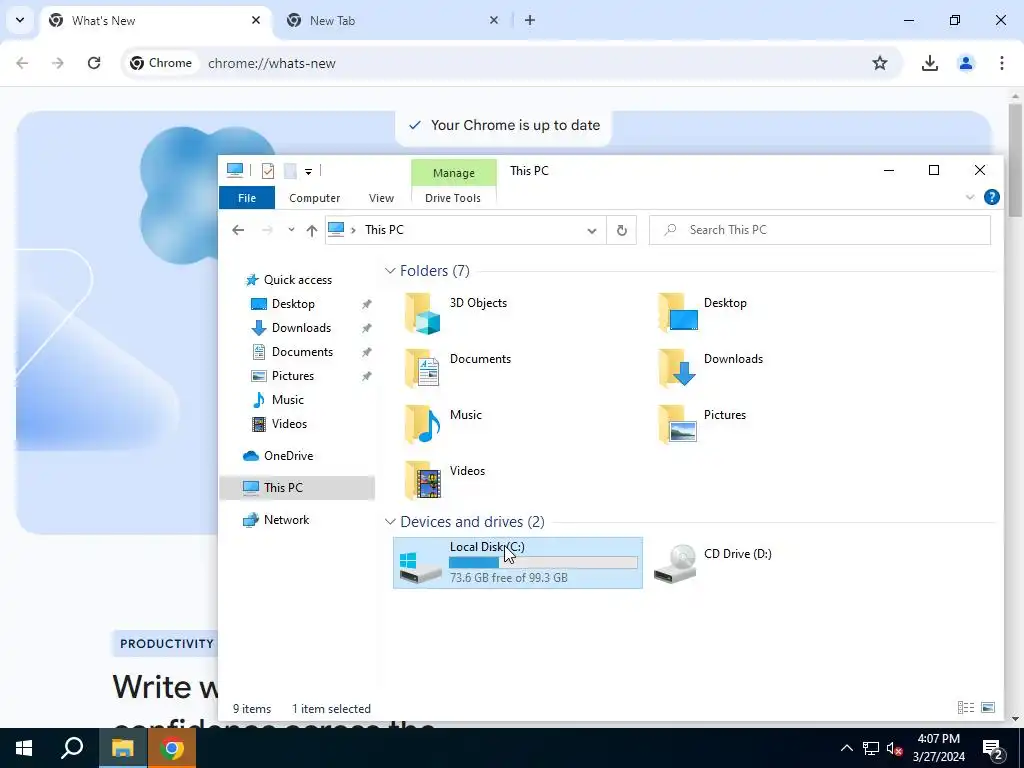Close the New Tab tab

pos(494,20)
